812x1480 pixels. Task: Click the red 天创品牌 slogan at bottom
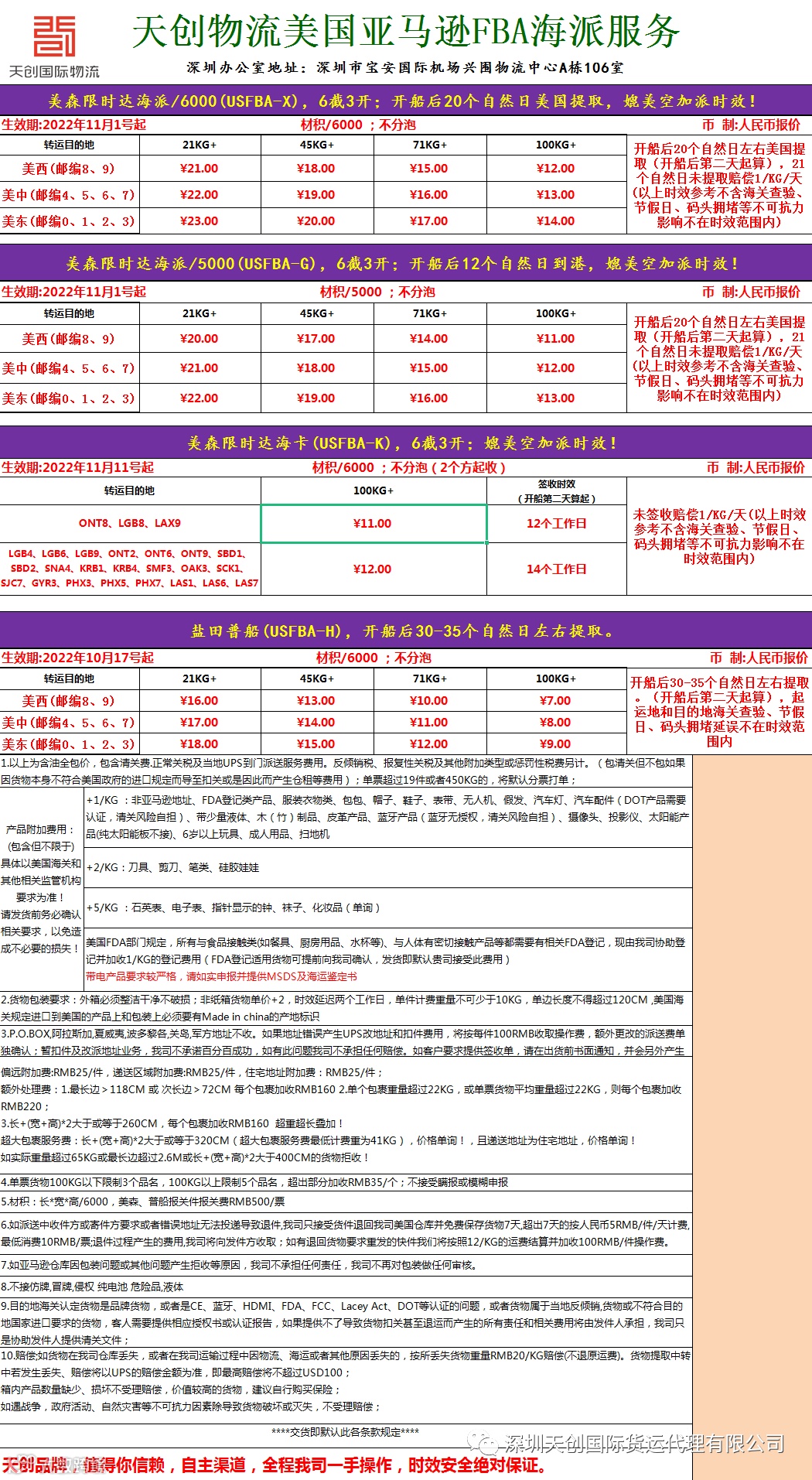click(x=275, y=1465)
